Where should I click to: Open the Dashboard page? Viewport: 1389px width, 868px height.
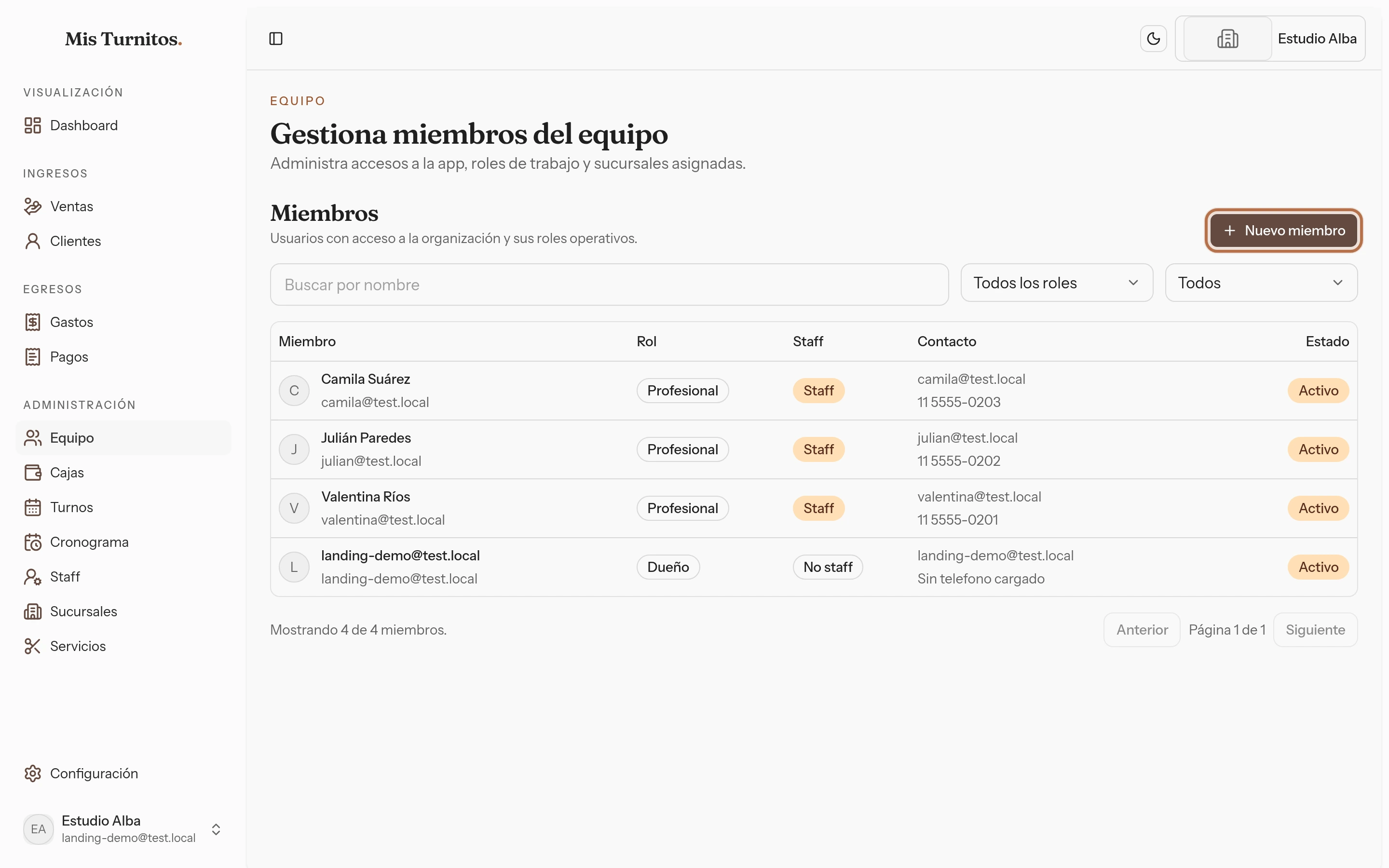click(123, 125)
